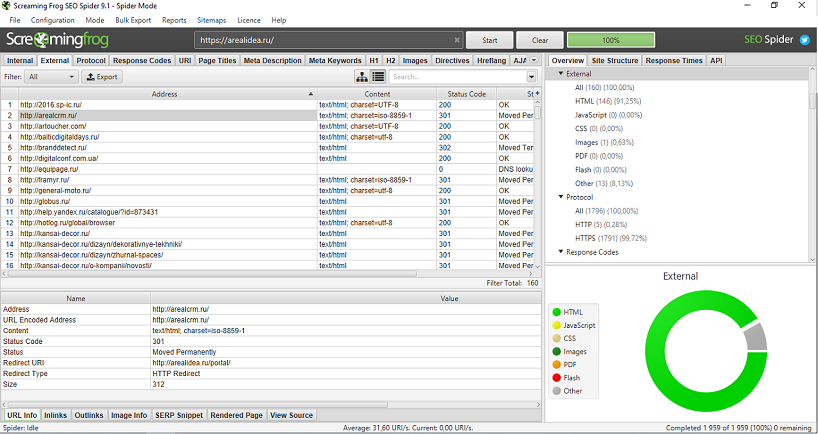Switch to the Hreflang tab
The image size is (818, 434).
(x=491, y=61)
